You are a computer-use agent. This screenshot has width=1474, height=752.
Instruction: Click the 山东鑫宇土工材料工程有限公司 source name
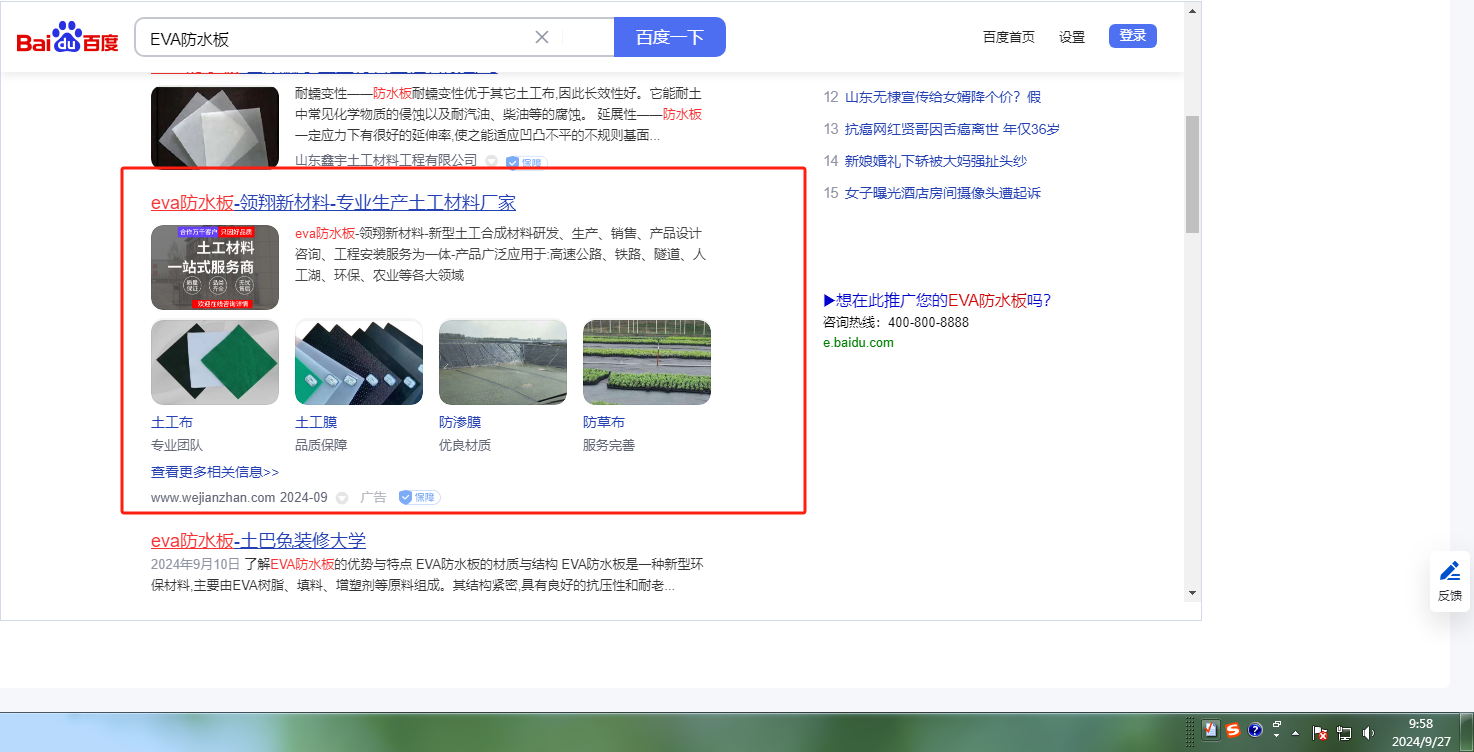[x=386, y=160]
